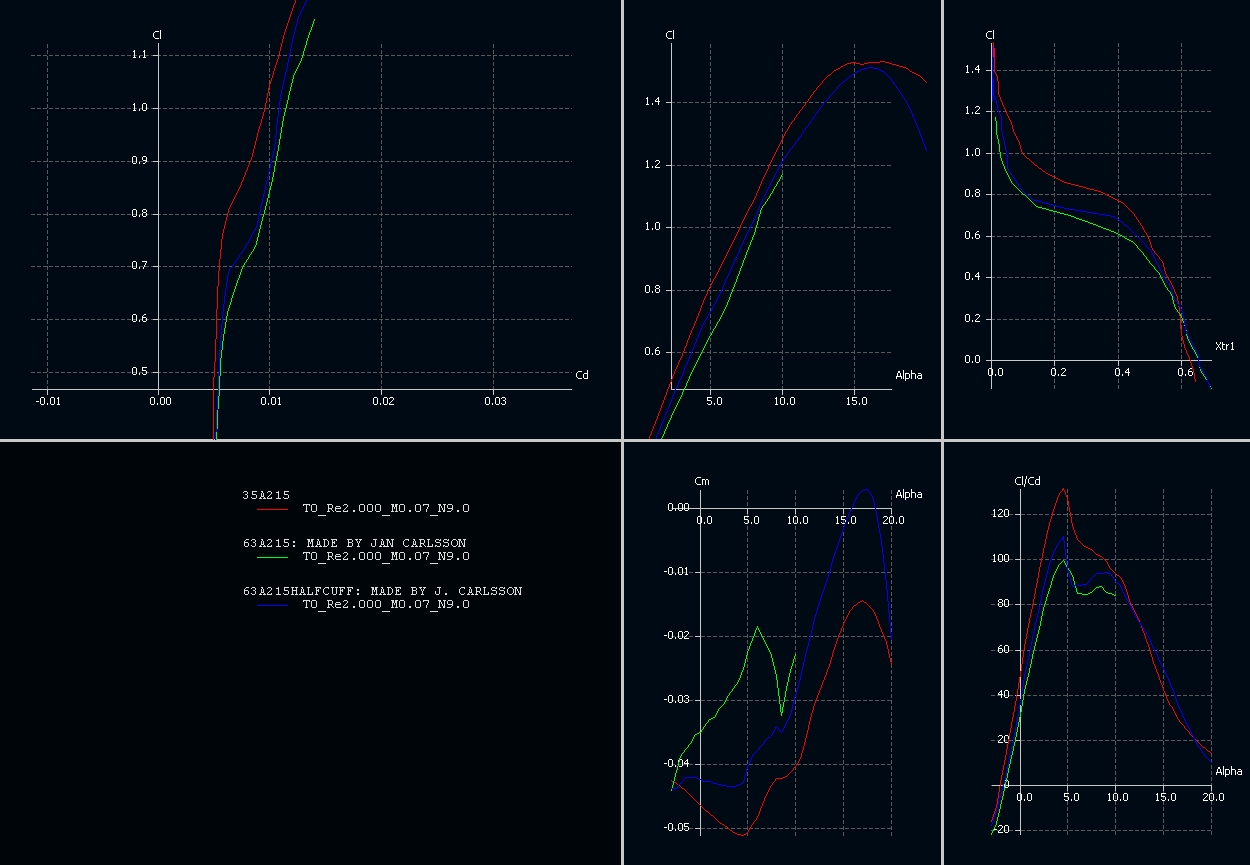Click the horizontal divider above the legend panel

tap(310, 440)
